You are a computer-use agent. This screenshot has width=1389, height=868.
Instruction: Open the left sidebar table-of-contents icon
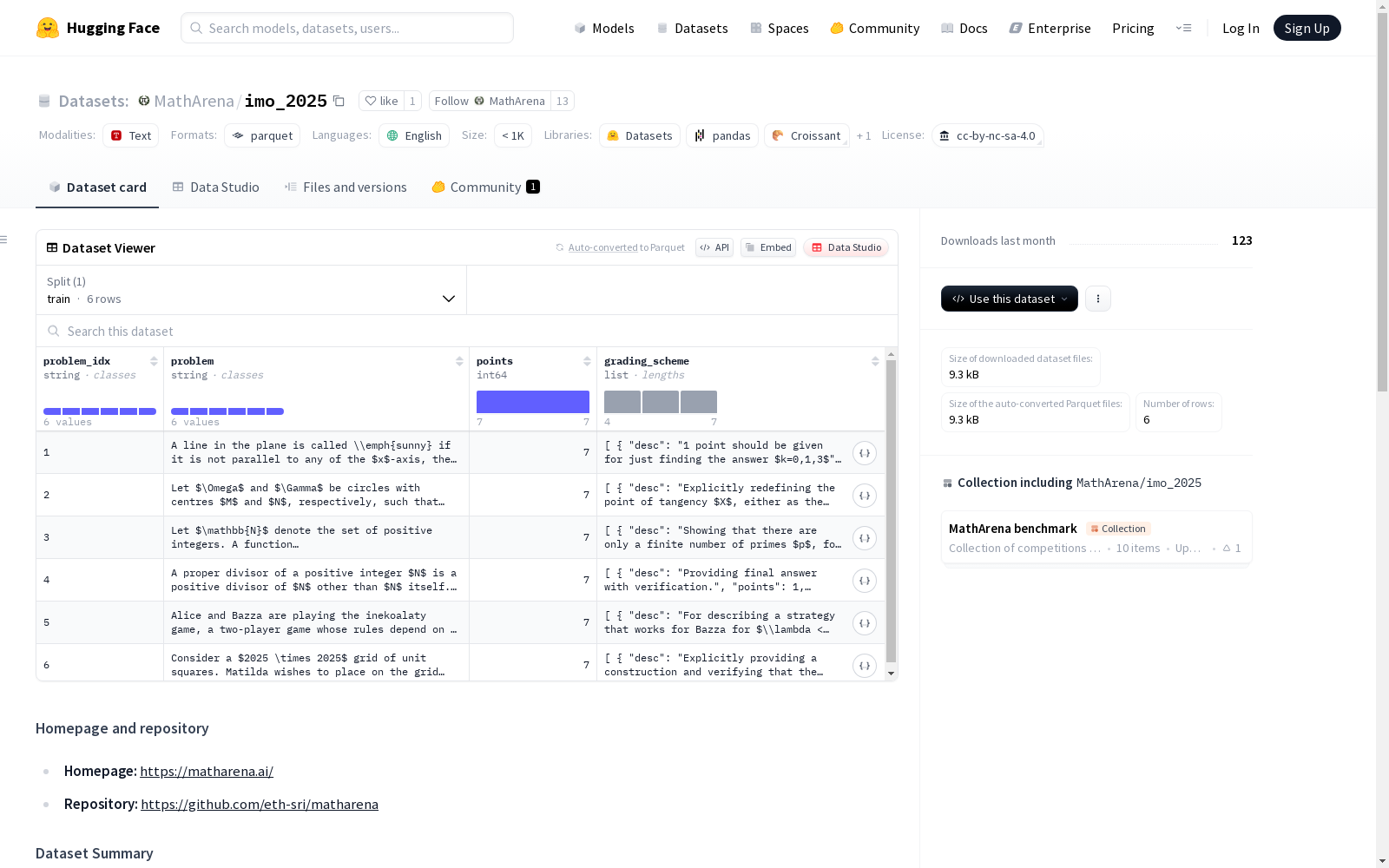[4, 240]
